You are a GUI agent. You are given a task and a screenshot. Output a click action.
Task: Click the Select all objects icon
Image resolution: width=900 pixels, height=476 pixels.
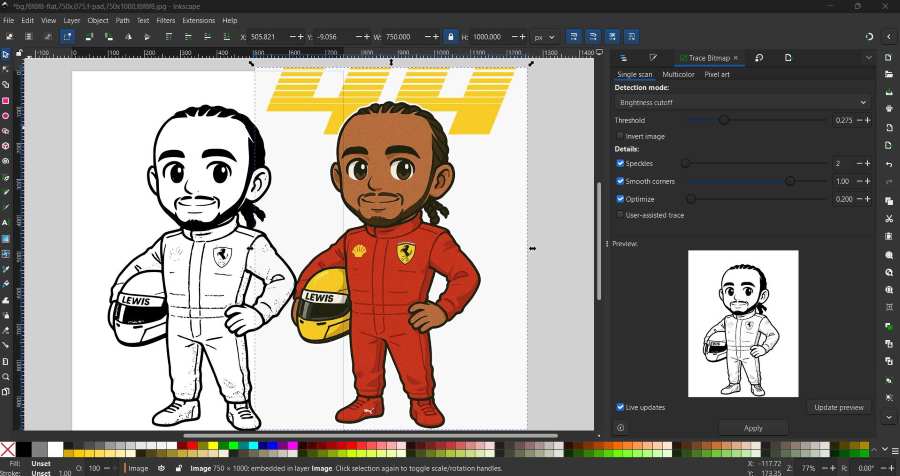point(10,37)
